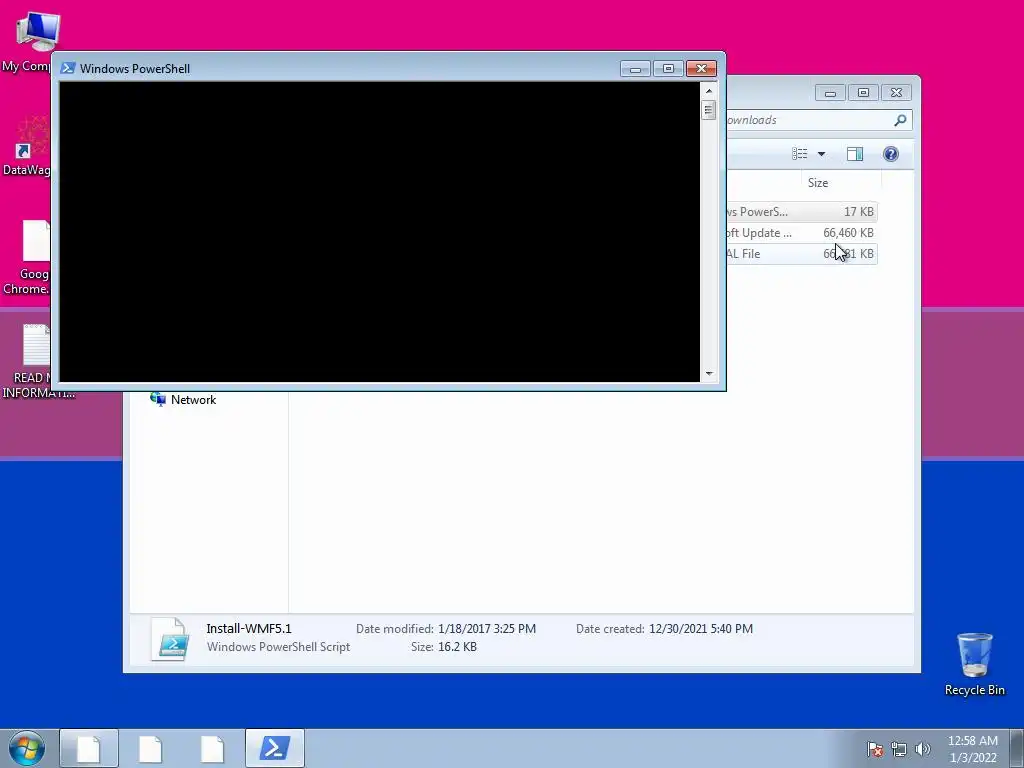Select the AL File row in Explorer
This screenshot has width=1024, height=768.
[801, 253]
